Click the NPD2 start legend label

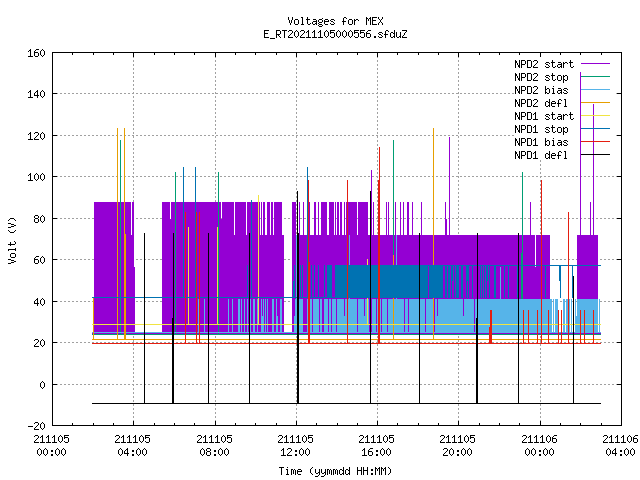[544, 64]
